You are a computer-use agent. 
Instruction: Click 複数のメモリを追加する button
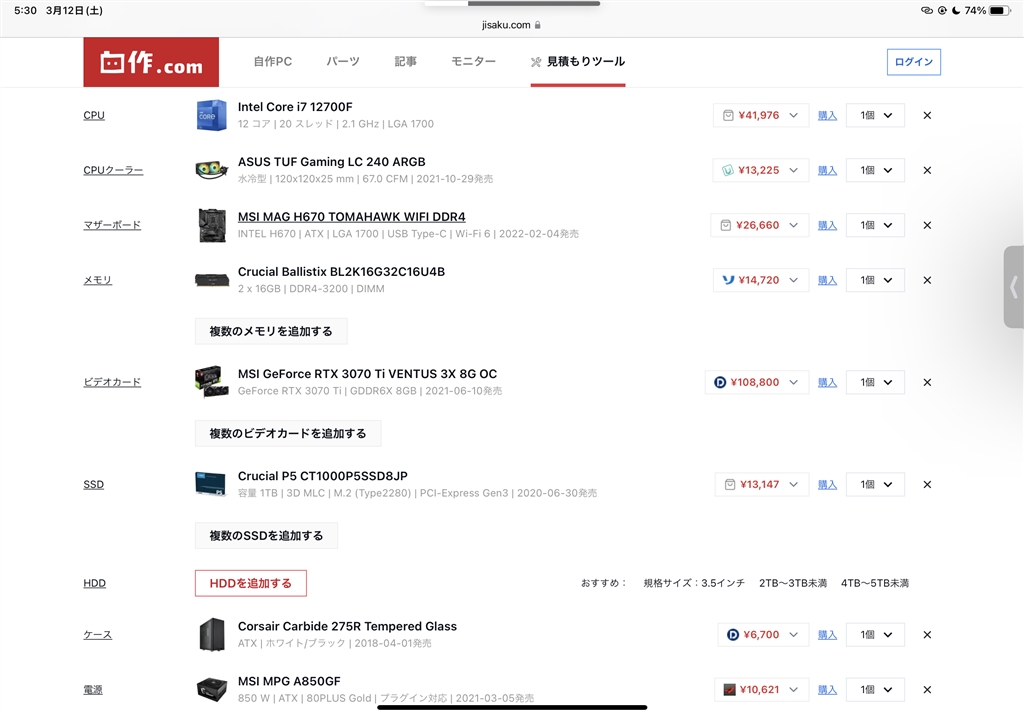pos(271,331)
